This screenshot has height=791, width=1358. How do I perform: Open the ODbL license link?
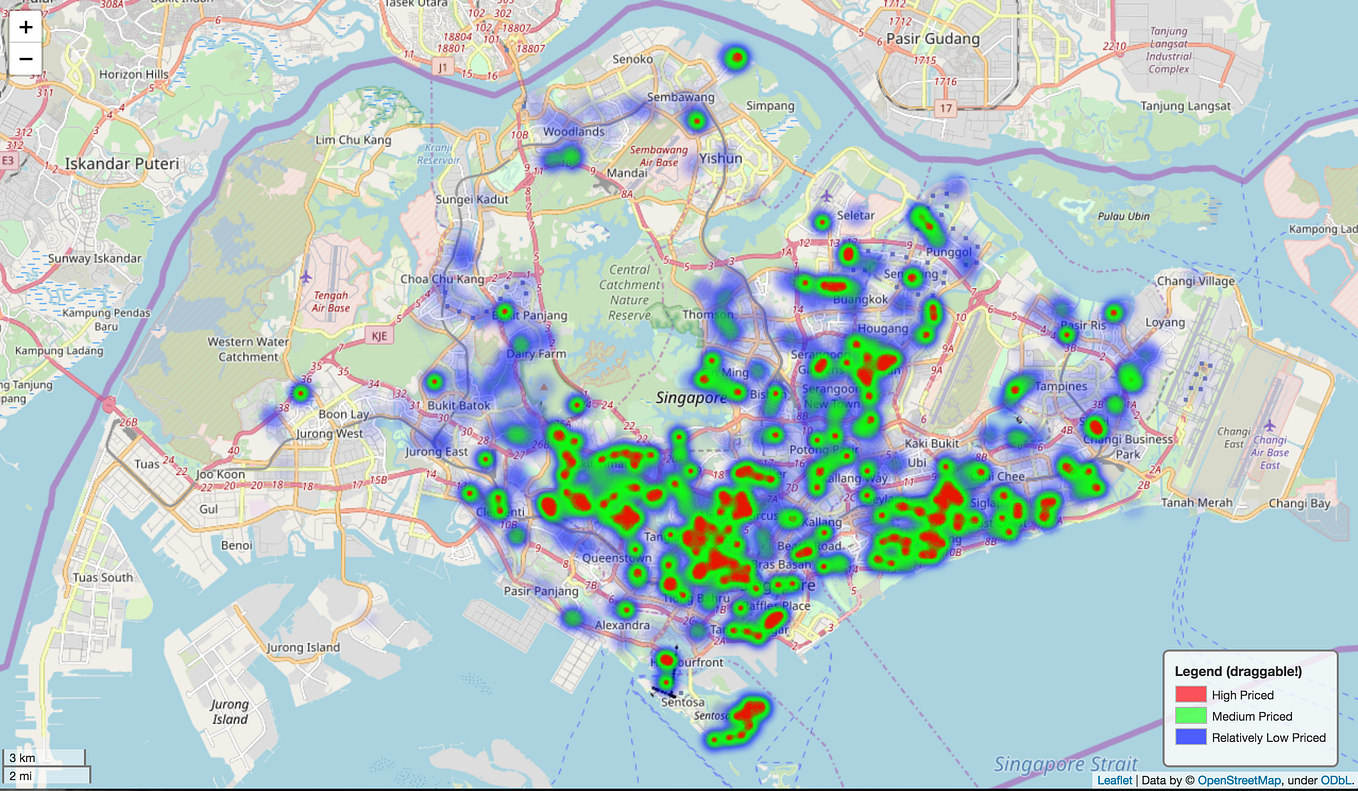pos(1337,780)
